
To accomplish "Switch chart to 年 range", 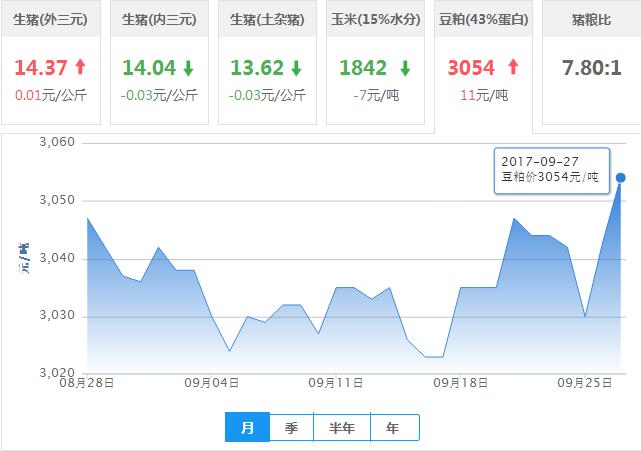I will pos(394,427).
